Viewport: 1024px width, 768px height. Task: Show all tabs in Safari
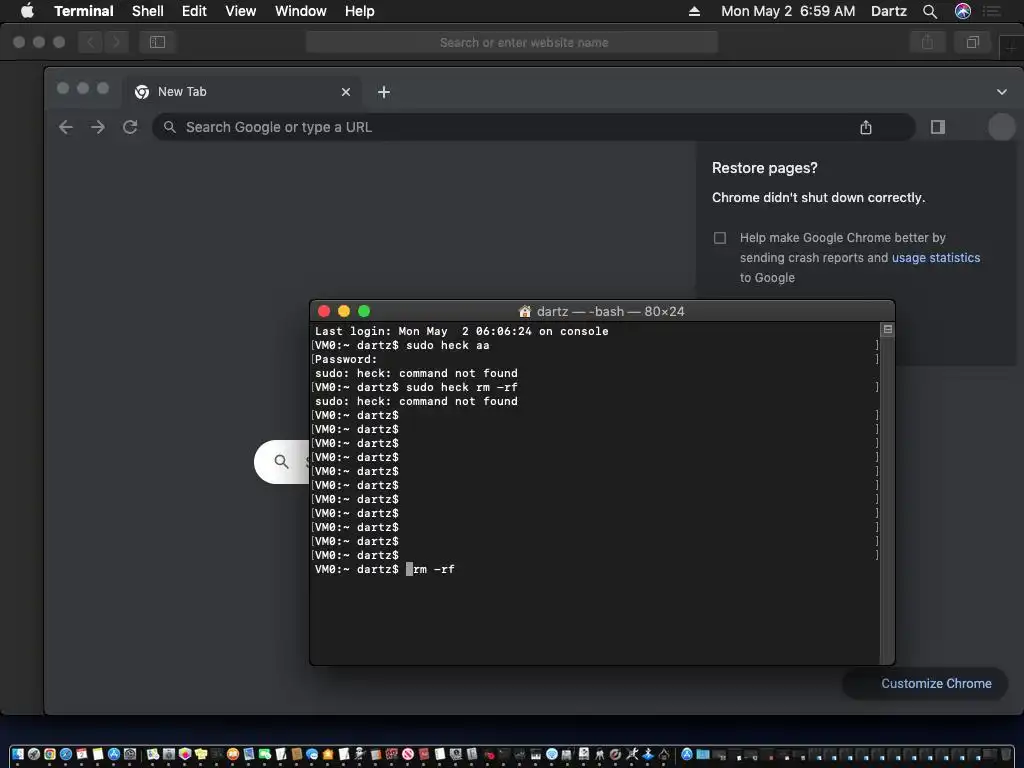click(x=972, y=42)
